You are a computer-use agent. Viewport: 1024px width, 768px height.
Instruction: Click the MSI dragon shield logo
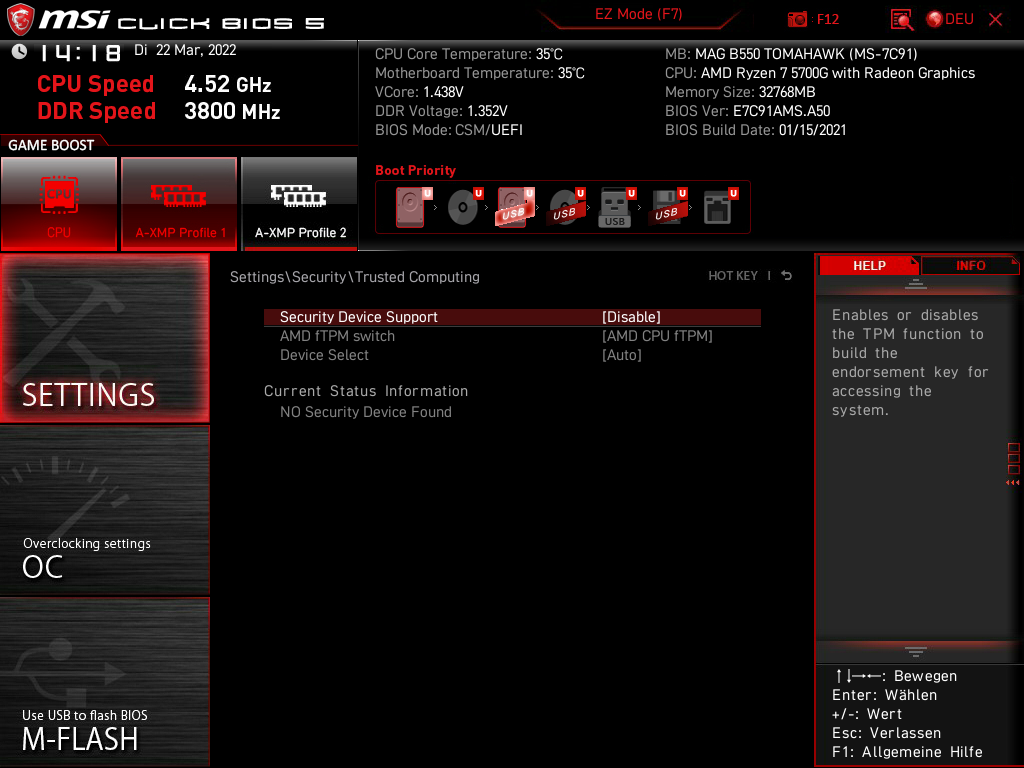coord(20,20)
